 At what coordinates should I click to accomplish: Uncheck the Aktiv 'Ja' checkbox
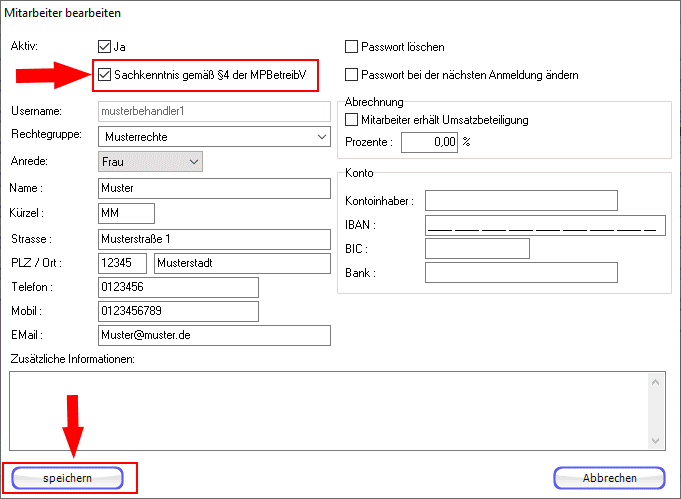tap(105, 46)
